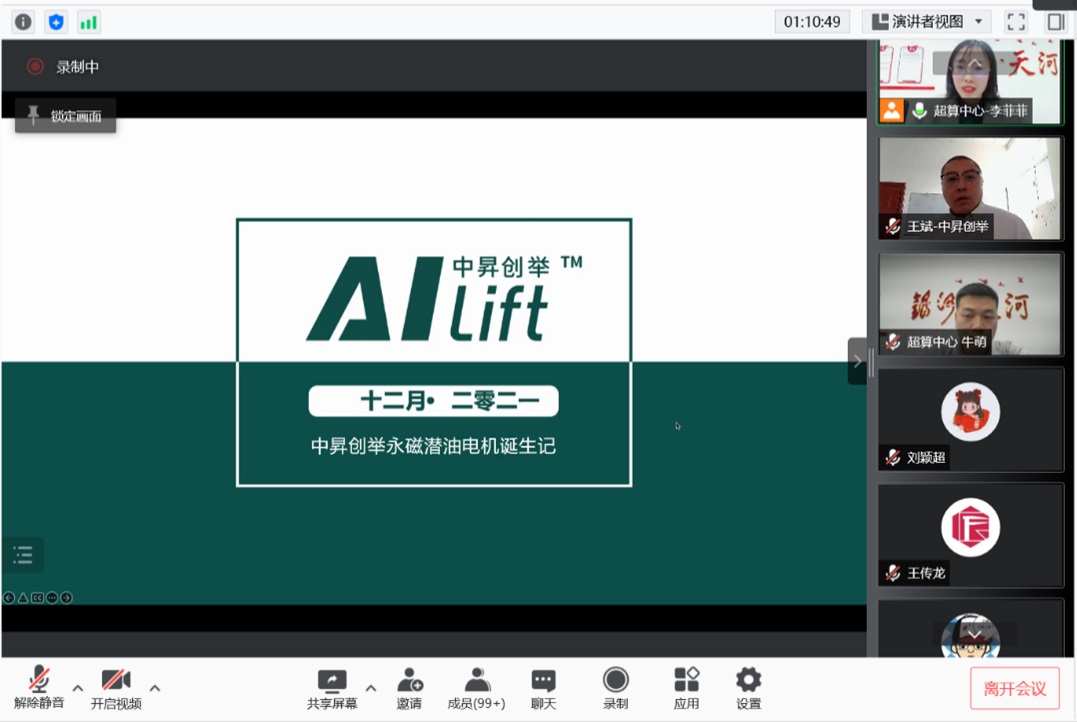
Task: Select the 王斌-中昇创举 participant video thumbnail
Action: [970, 188]
